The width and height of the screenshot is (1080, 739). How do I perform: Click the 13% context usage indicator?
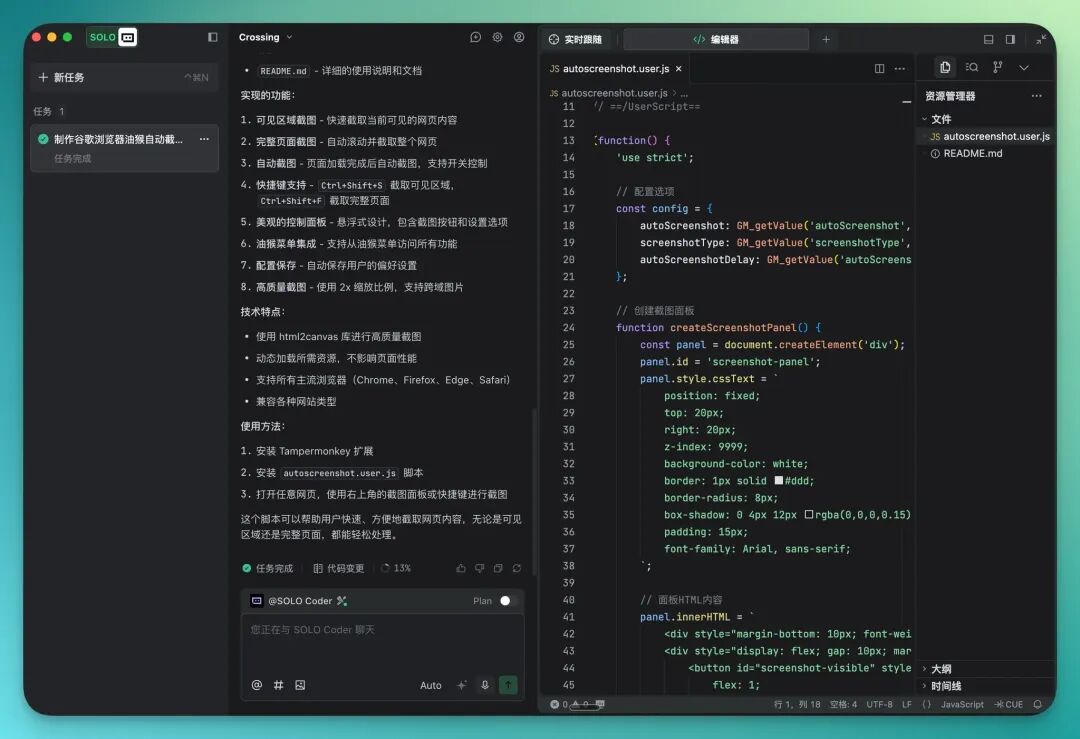click(396, 568)
